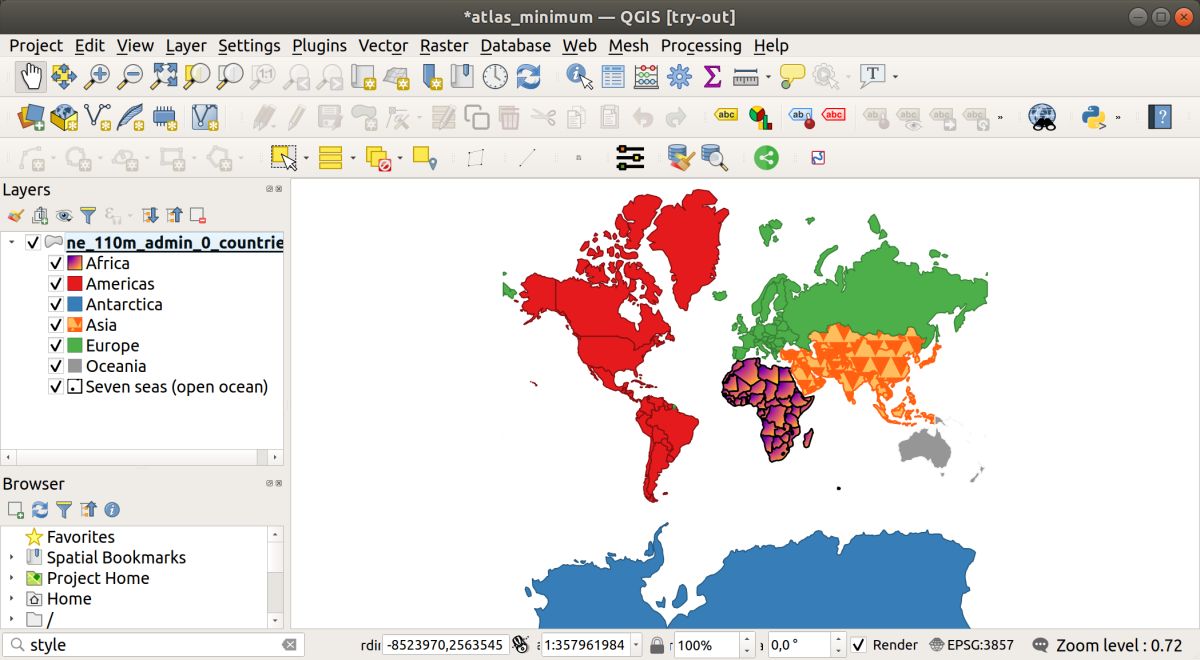This screenshot has width=1200, height=660.
Task: Click the Refresh map toolbar icon
Action: 528,75
